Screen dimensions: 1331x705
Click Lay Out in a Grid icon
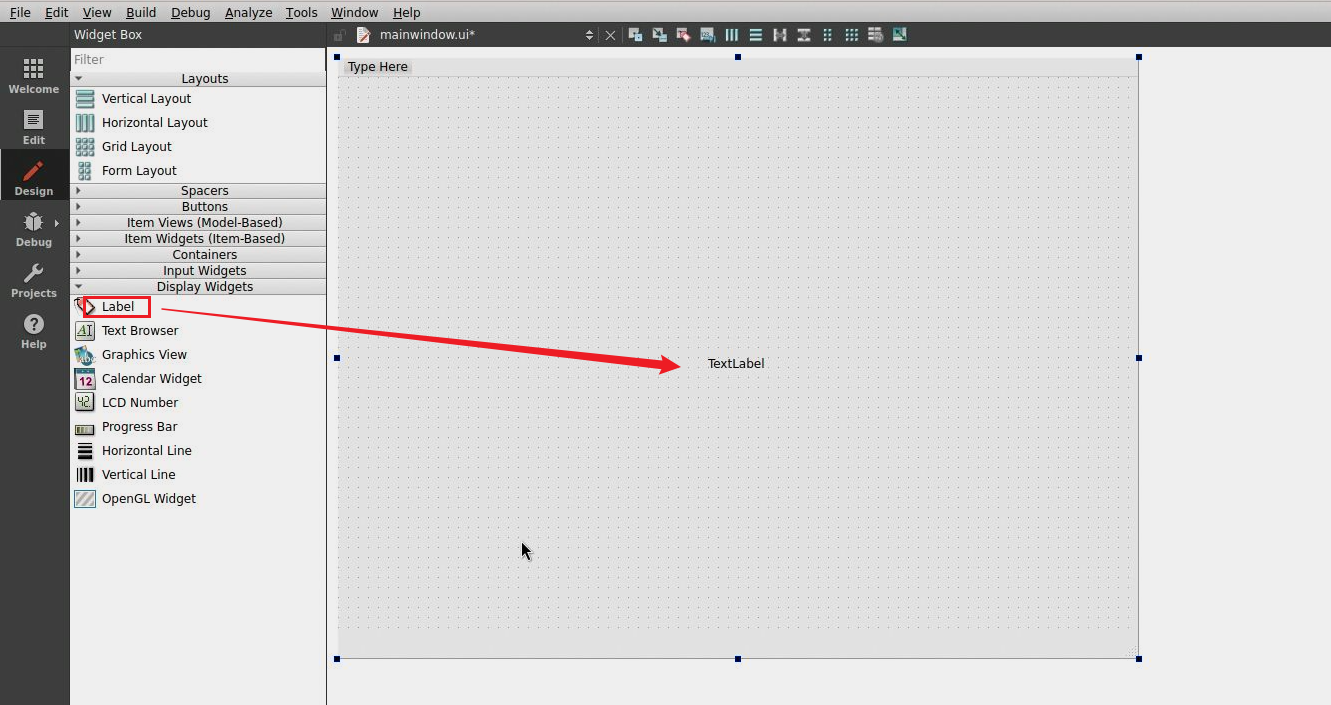click(x=852, y=35)
